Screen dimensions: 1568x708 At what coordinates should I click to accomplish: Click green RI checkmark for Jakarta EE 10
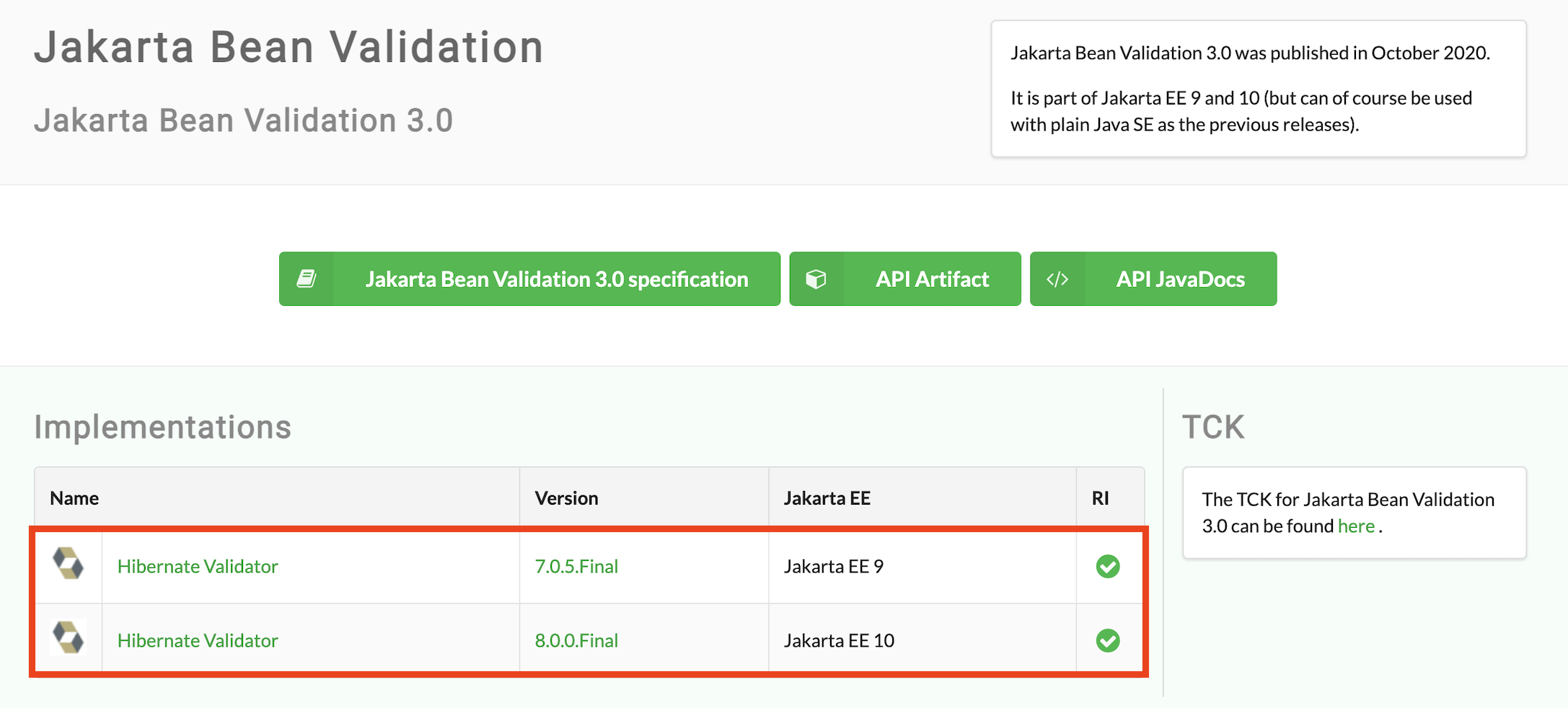tap(1108, 640)
